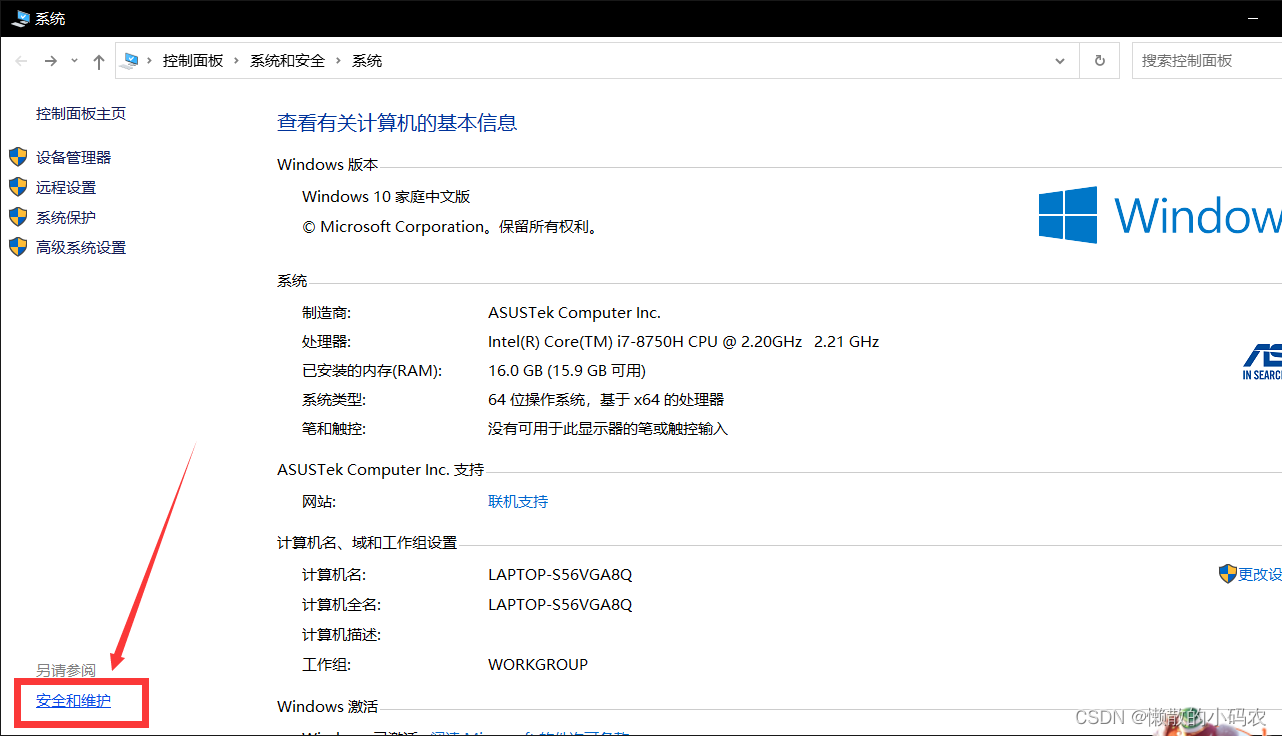Expand chevron after 控制面板 breadcrumb
Image resolution: width=1282 pixels, height=736 pixels.
pyautogui.click(x=237, y=61)
